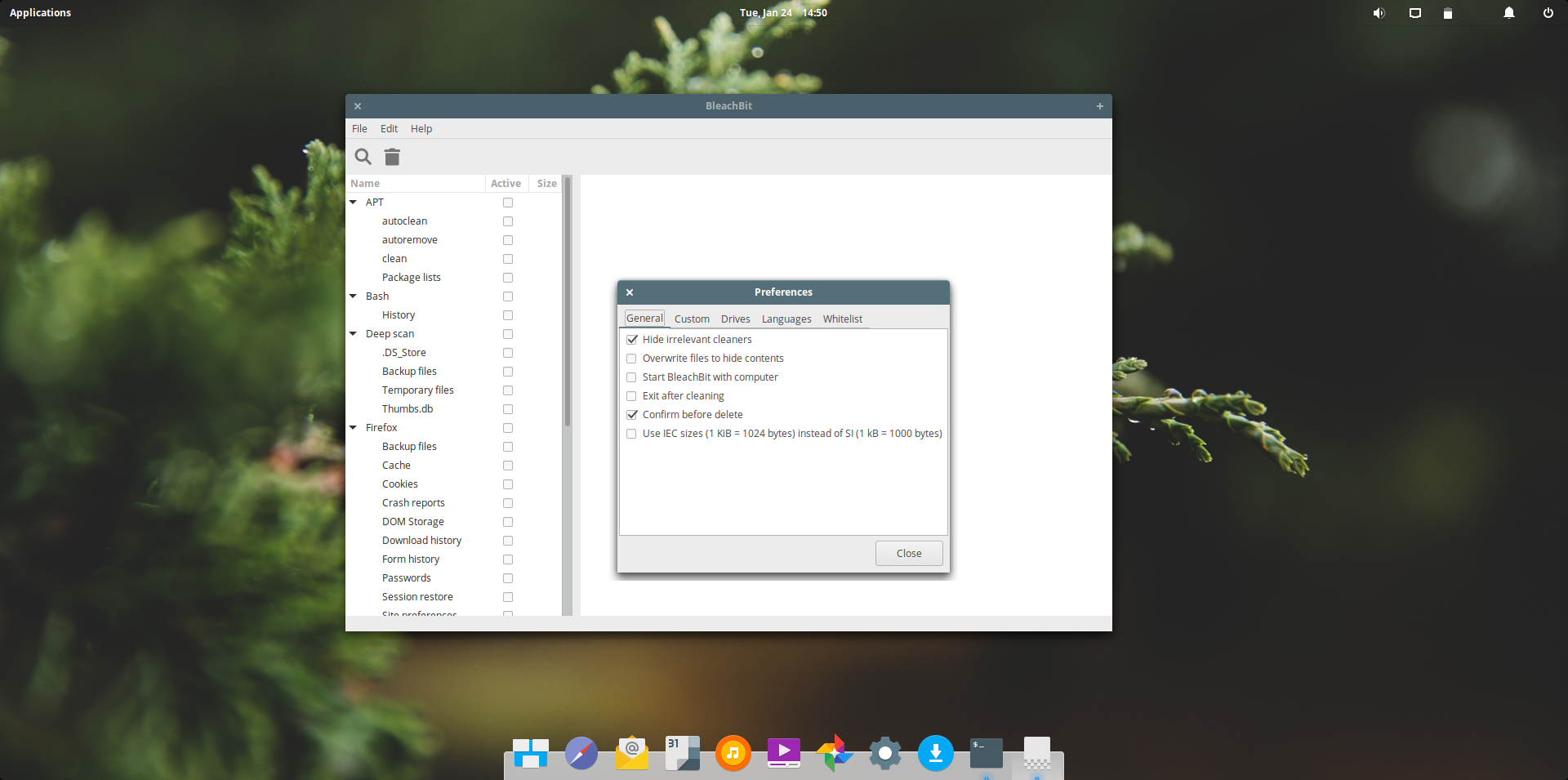
Task: Select the Temporary files row
Action: point(453,390)
